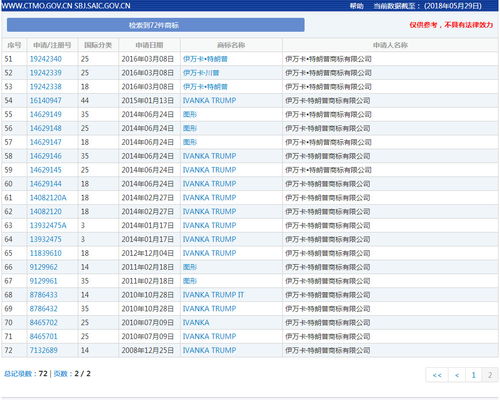Open the 伊万卡川普 trademark in row 52
The width and height of the screenshot is (500, 400).
(201, 73)
